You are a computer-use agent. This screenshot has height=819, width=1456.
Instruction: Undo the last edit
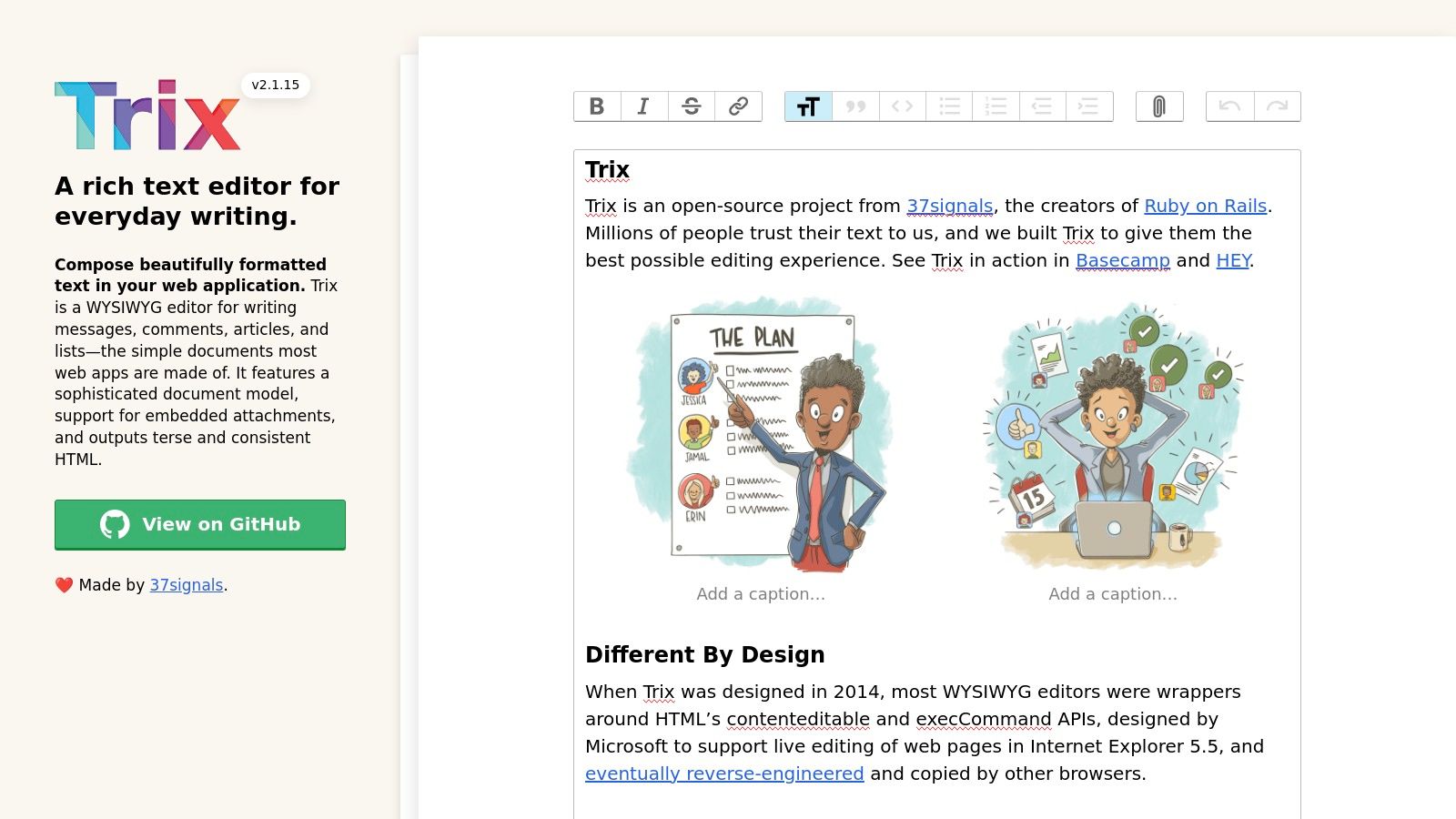tap(1229, 106)
